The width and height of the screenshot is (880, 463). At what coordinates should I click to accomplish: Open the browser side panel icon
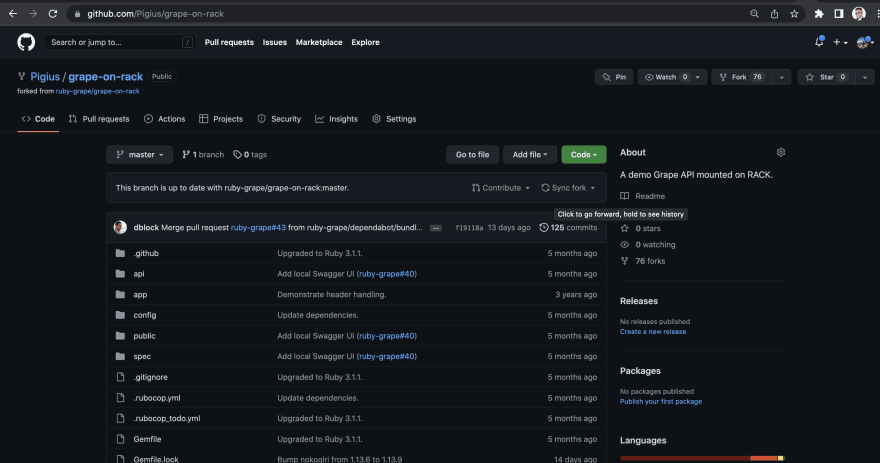point(838,13)
